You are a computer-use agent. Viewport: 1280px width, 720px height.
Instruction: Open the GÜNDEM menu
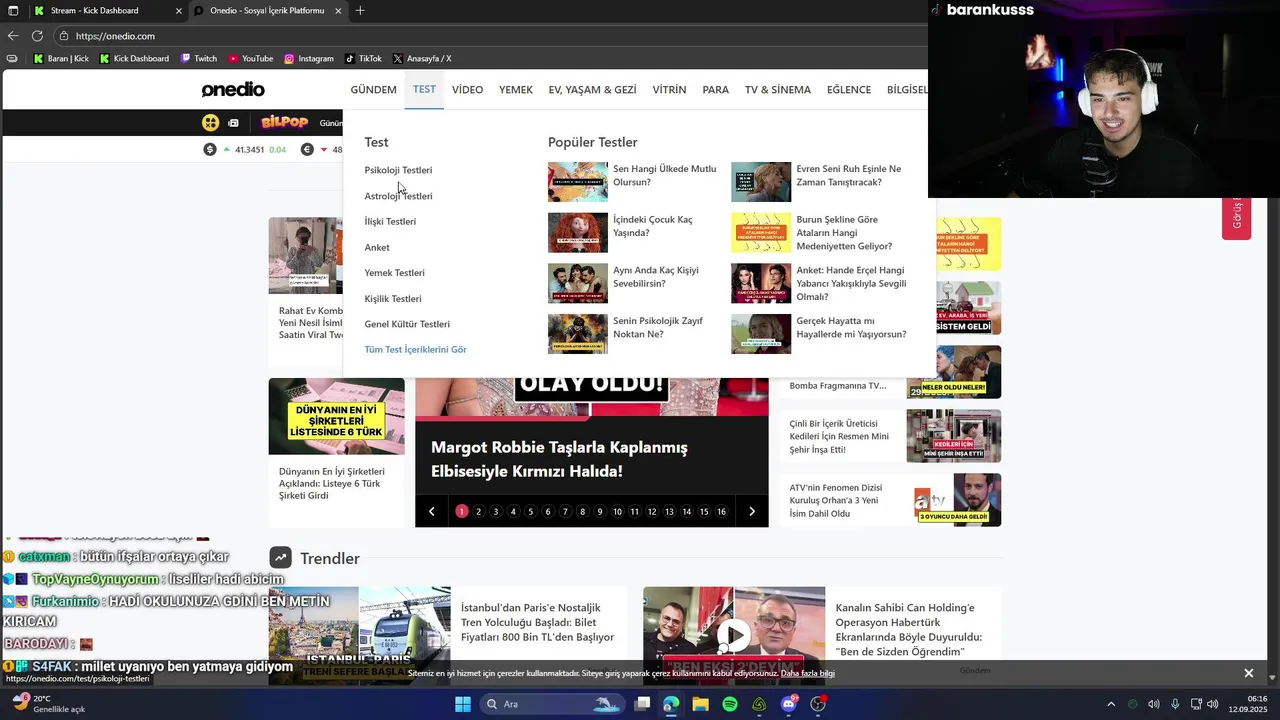point(373,90)
